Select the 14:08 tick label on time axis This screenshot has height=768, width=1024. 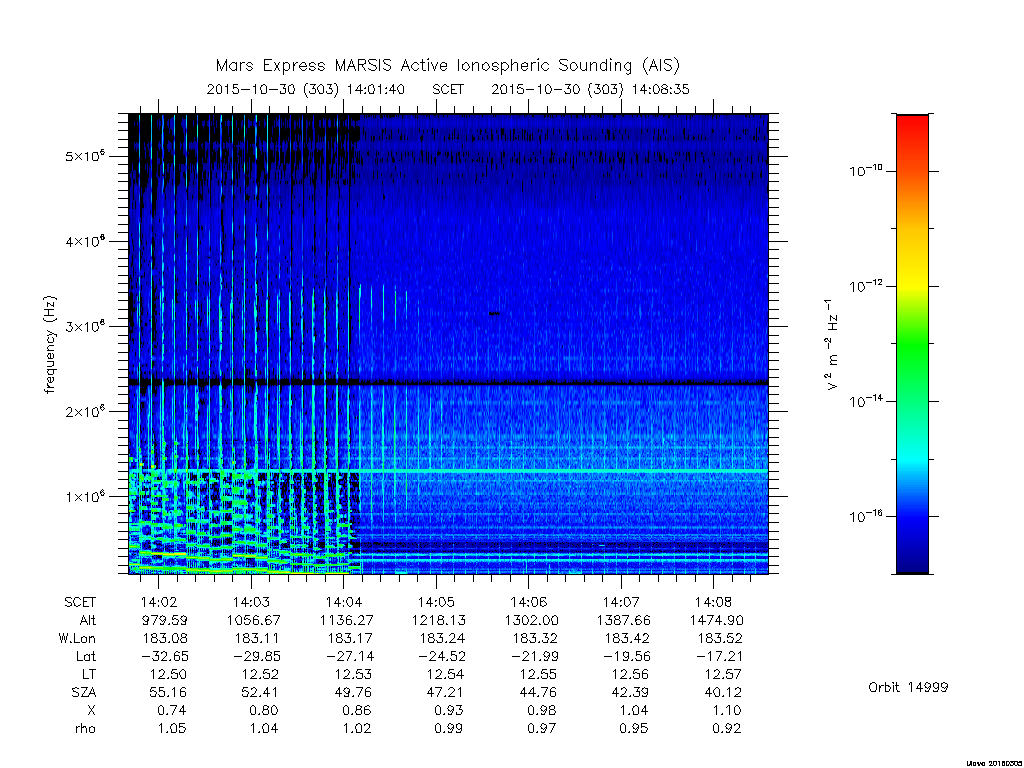click(x=713, y=602)
